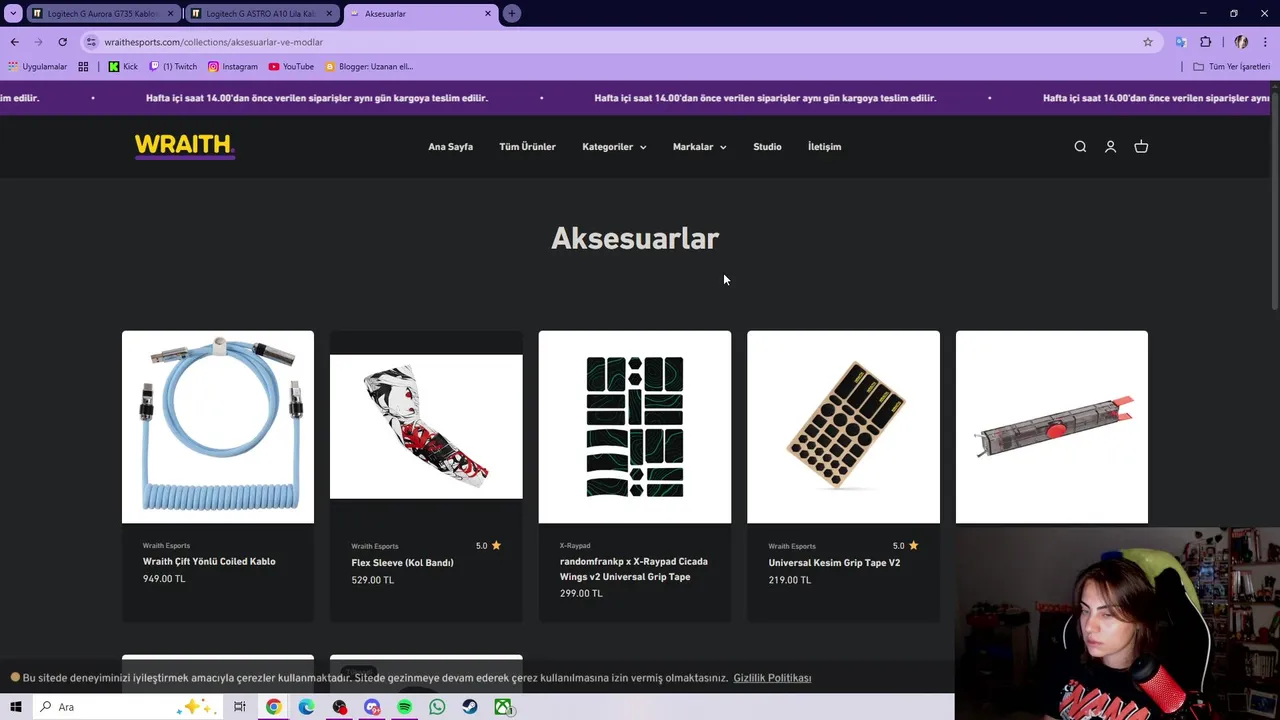Reload the page
This screenshot has height=720, width=1280.
[x=62, y=42]
